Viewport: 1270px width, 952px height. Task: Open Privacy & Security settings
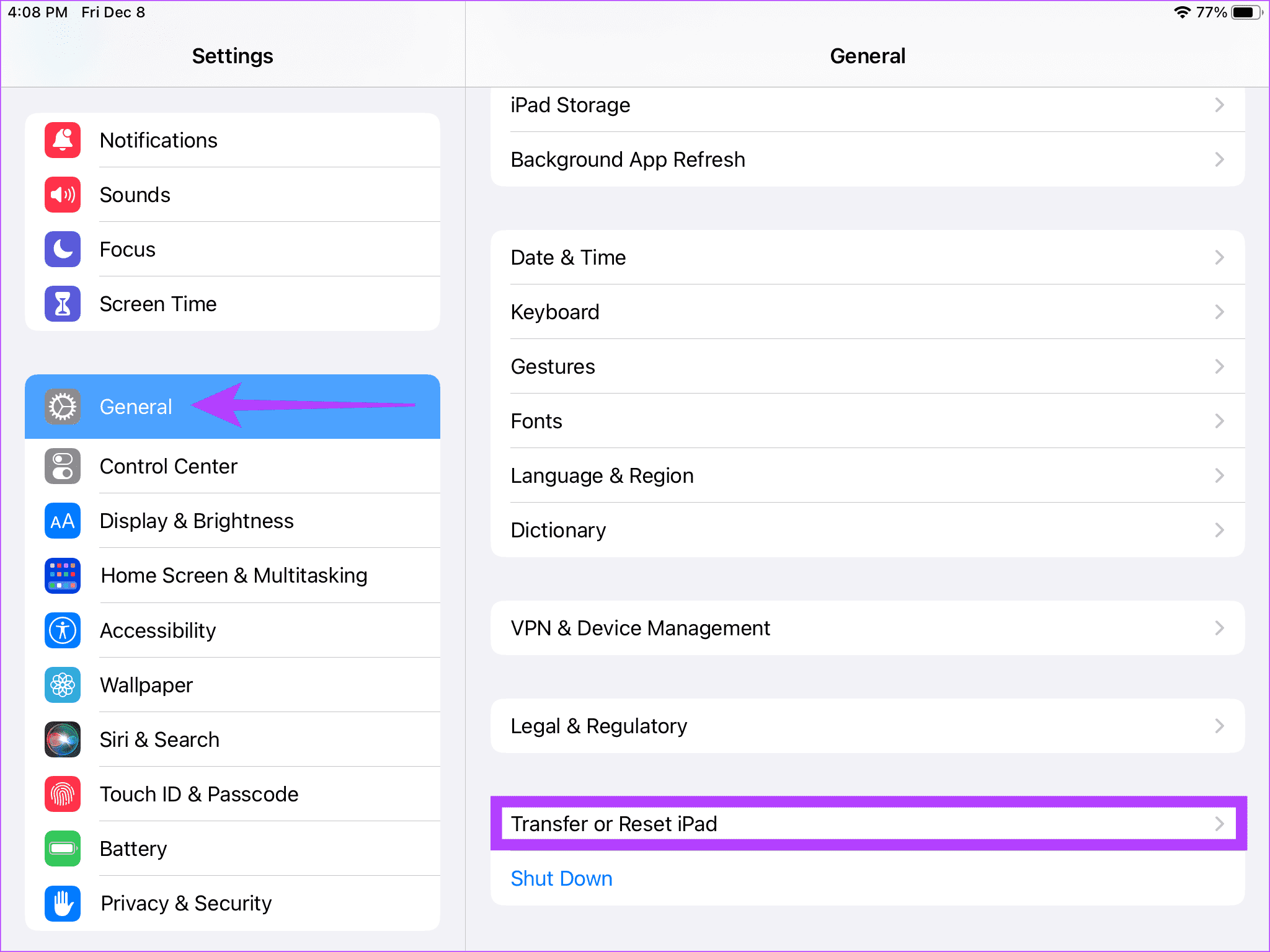185,903
